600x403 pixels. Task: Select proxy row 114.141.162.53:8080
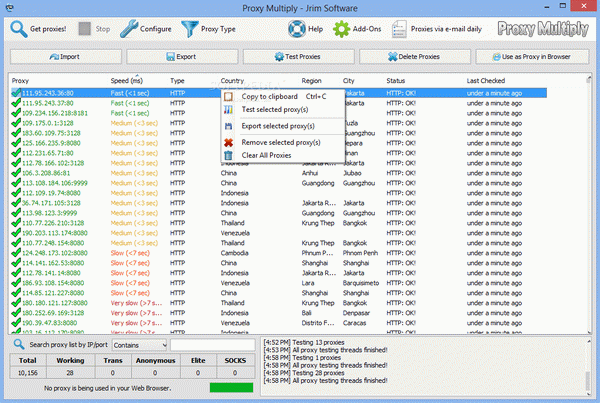coord(279,263)
